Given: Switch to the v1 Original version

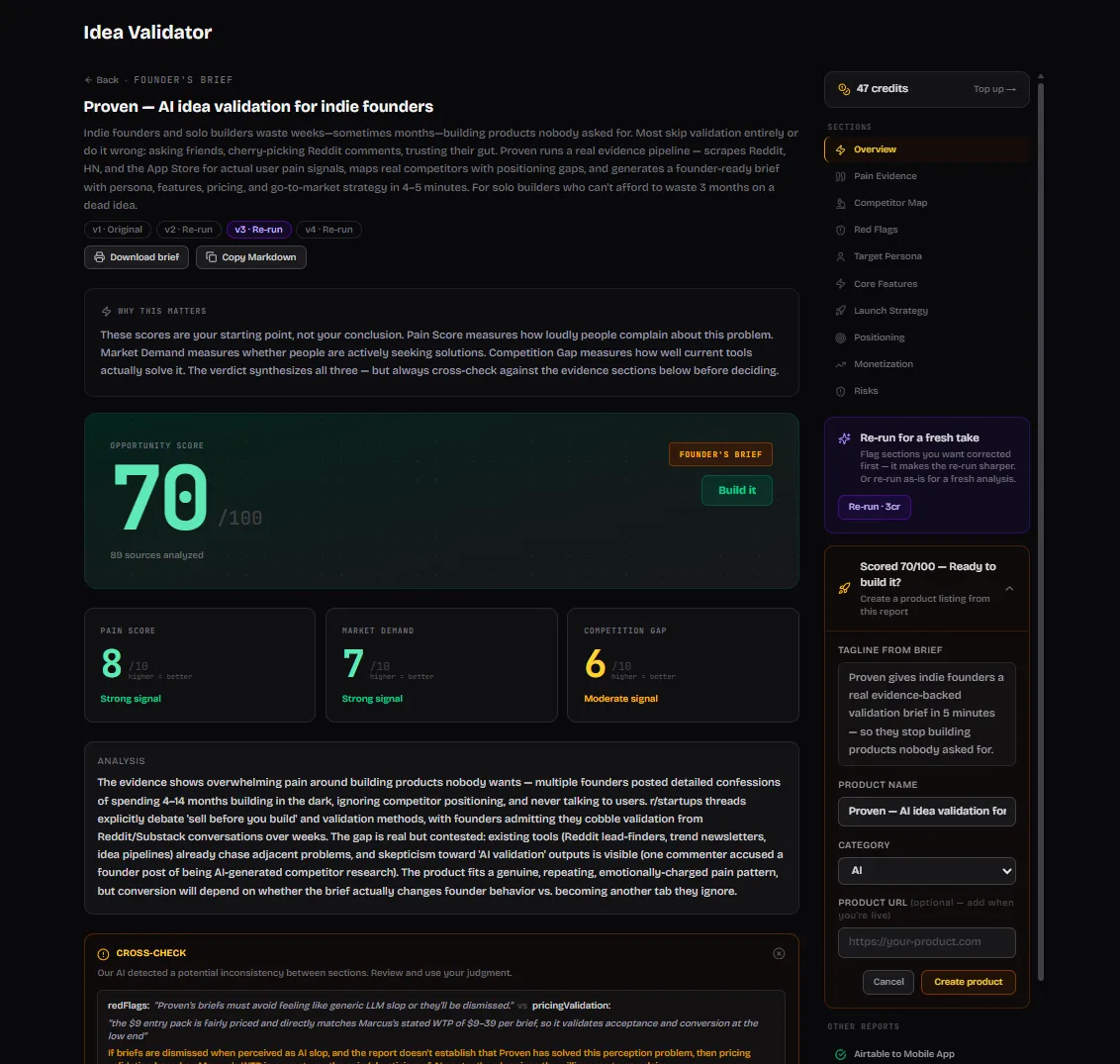Looking at the screenshot, I should pos(117,230).
